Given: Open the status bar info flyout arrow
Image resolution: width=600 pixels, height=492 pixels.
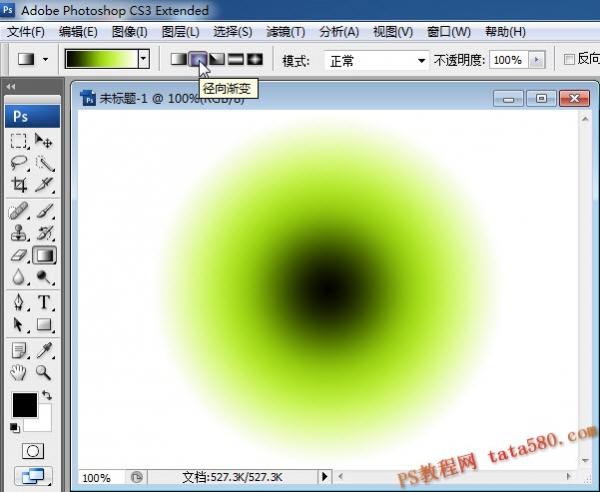Looking at the screenshot, I should (324, 476).
